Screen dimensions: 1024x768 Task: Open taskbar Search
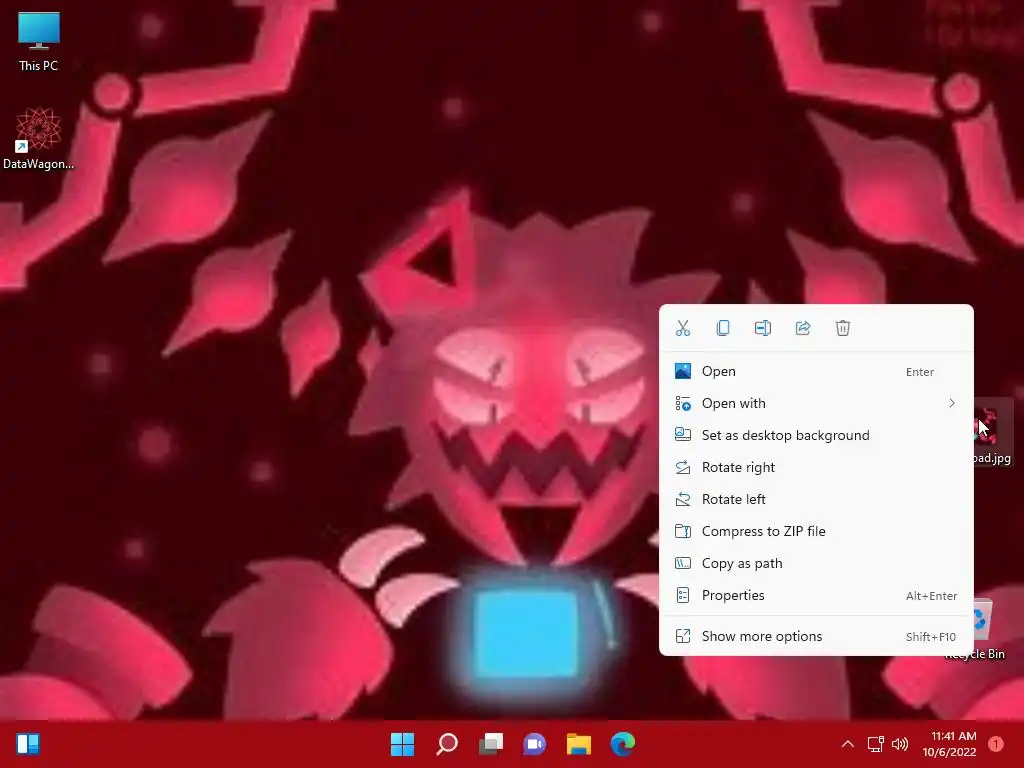(447, 744)
